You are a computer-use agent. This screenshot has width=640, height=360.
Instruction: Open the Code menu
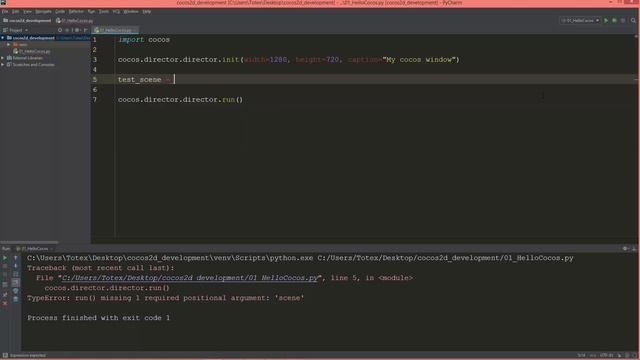tap(60, 11)
